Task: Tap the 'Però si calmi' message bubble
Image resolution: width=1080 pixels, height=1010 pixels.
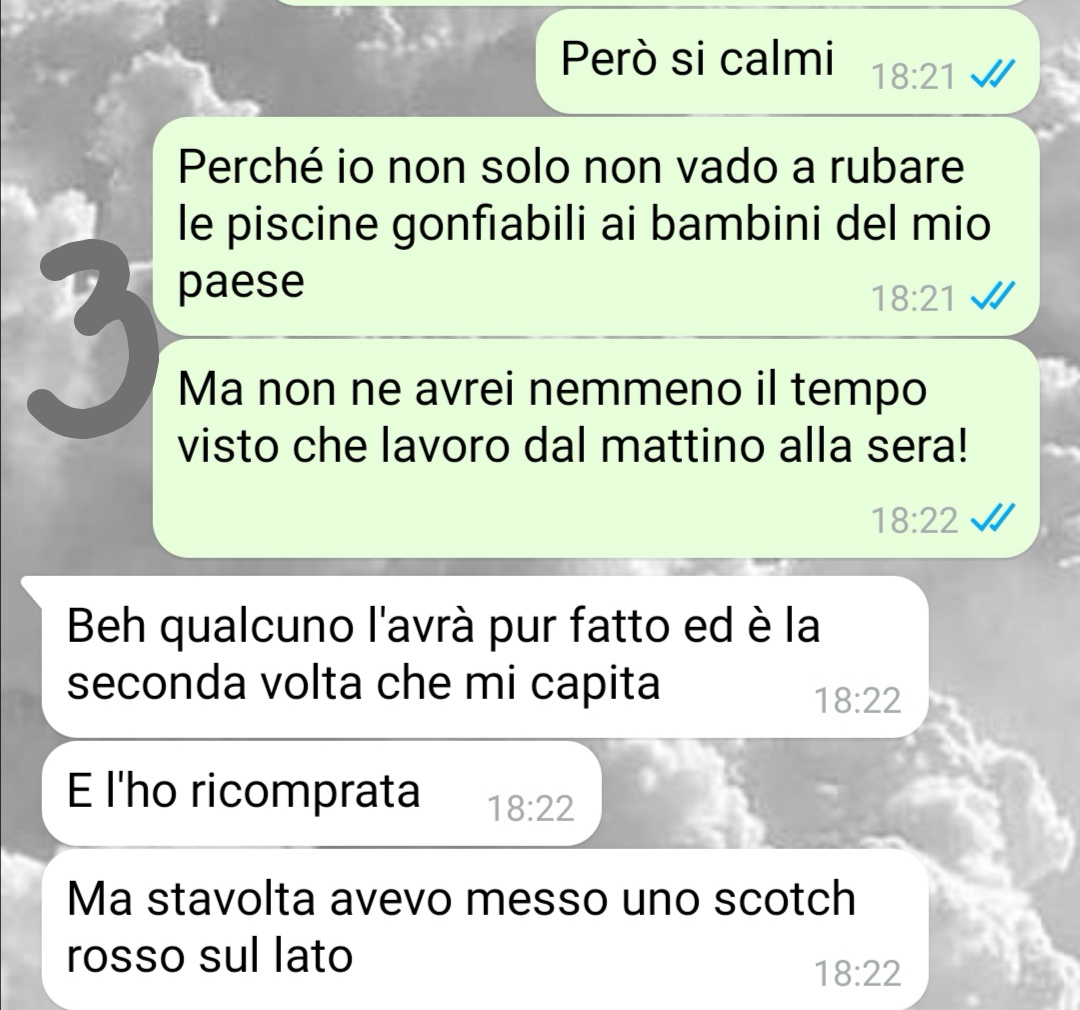Action: coord(787,61)
